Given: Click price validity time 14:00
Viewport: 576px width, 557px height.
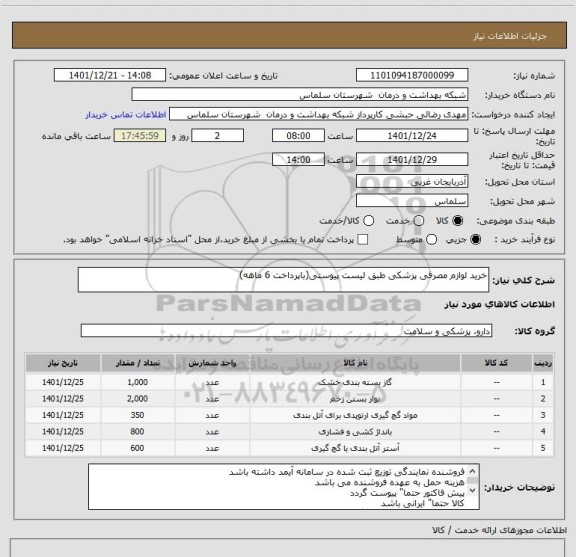Looking at the screenshot, I should 298,159.
